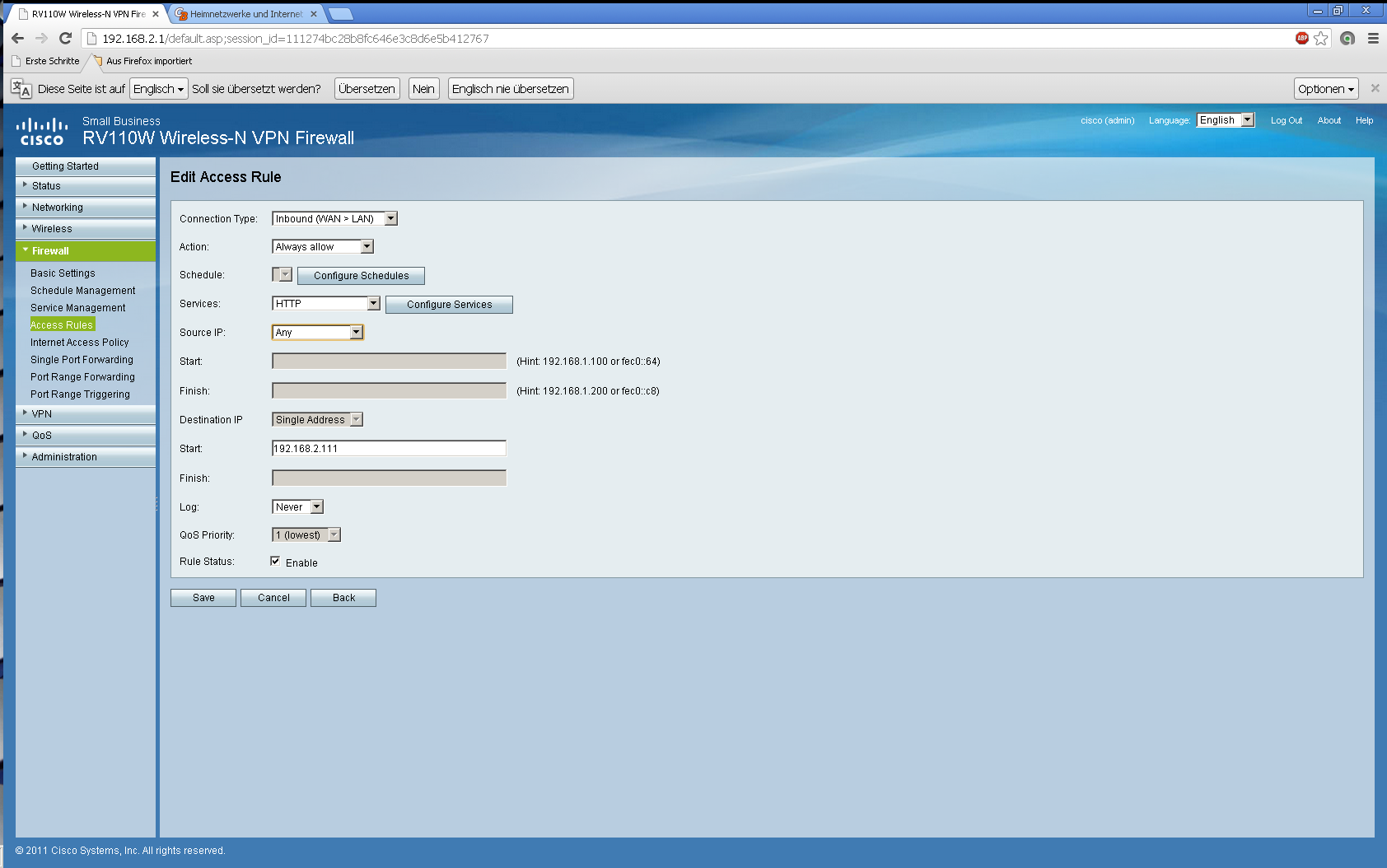
Task: Reload the page with the refresh icon
Action: (65, 39)
